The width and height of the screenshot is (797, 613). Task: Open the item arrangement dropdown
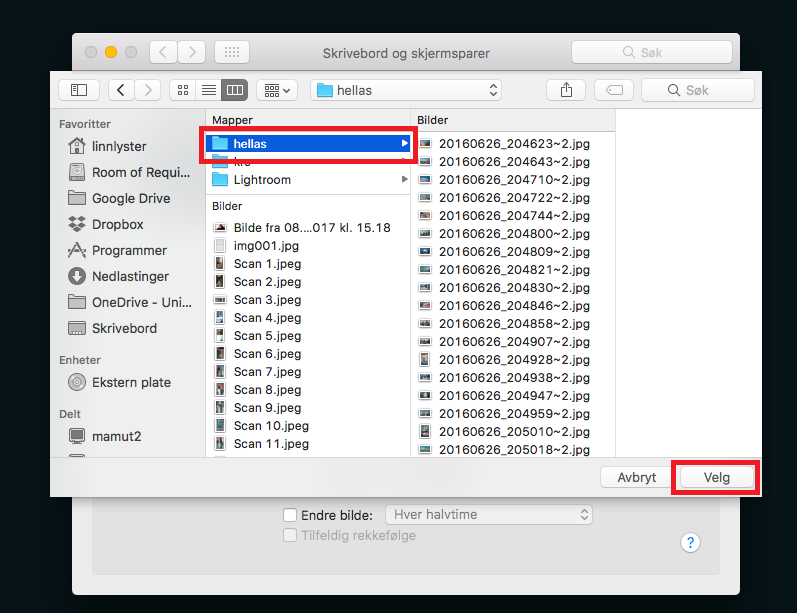(276, 90)
